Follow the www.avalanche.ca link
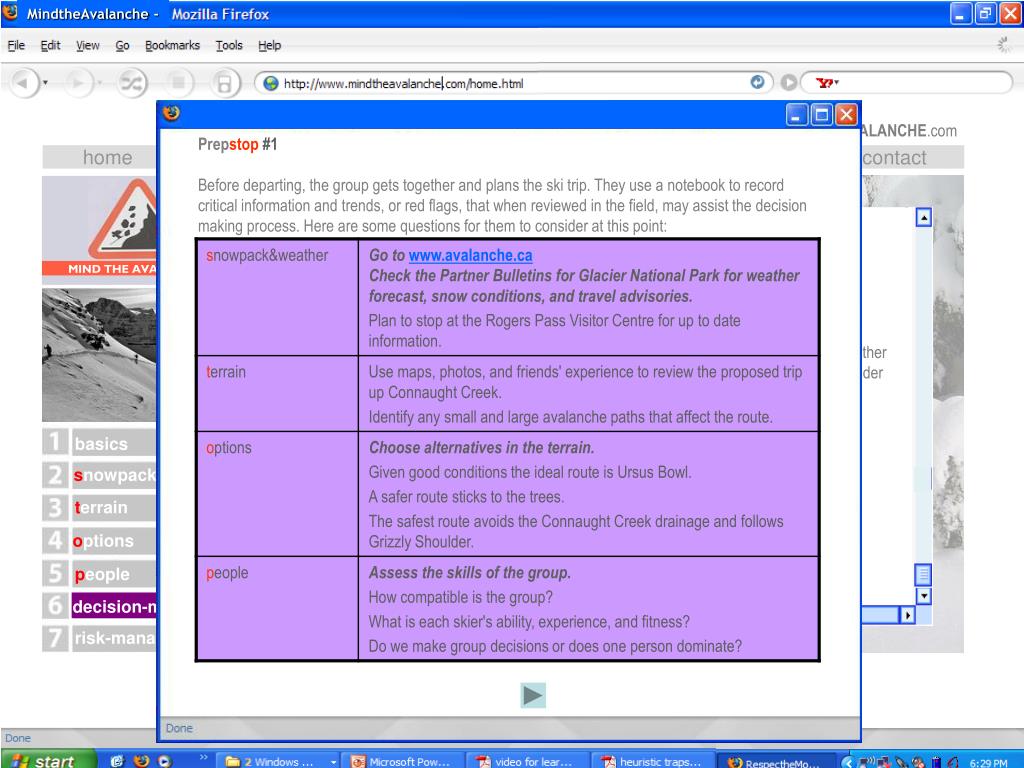This screenshot has height=768, width=1024. [470, 255]
